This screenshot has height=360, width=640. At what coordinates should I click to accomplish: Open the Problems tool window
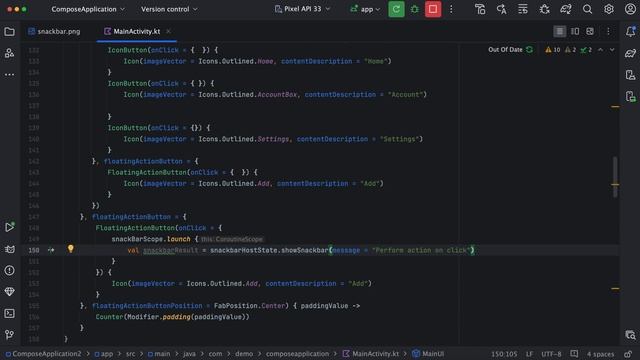9,270
